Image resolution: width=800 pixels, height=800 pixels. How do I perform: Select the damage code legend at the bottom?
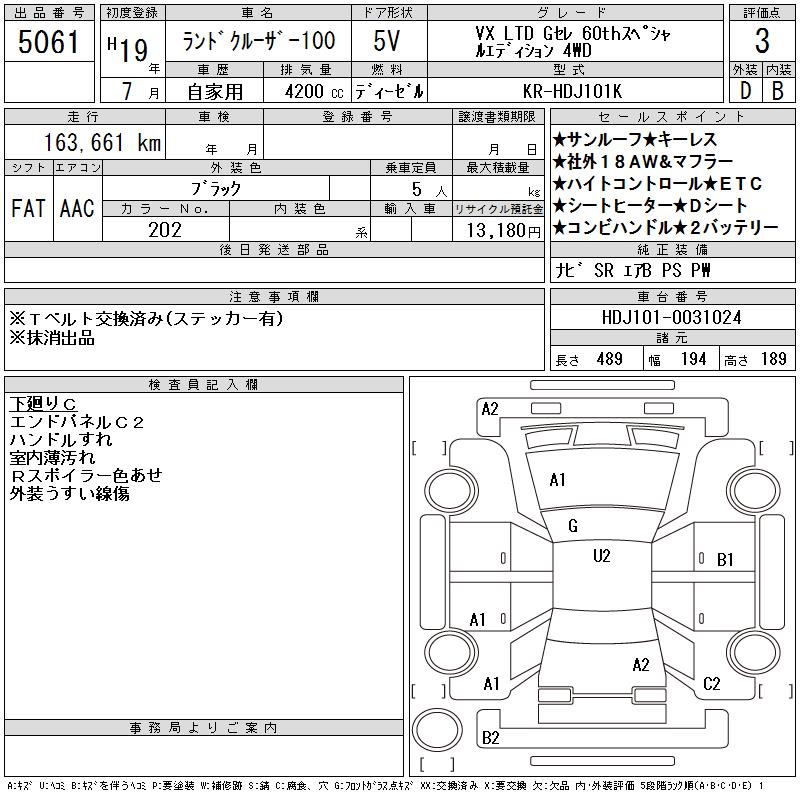(x=385, y=786)
